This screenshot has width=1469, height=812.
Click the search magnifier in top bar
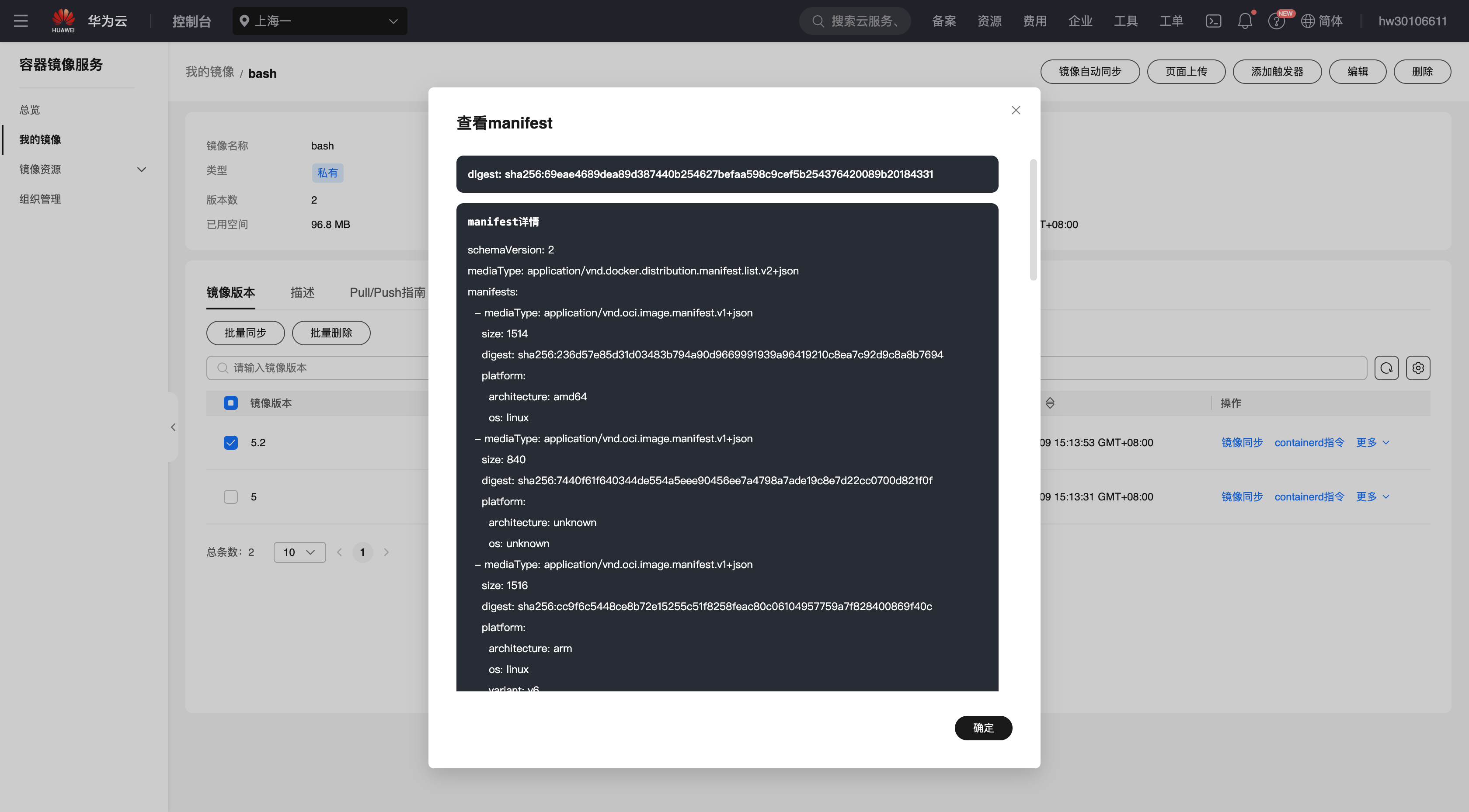818,21
